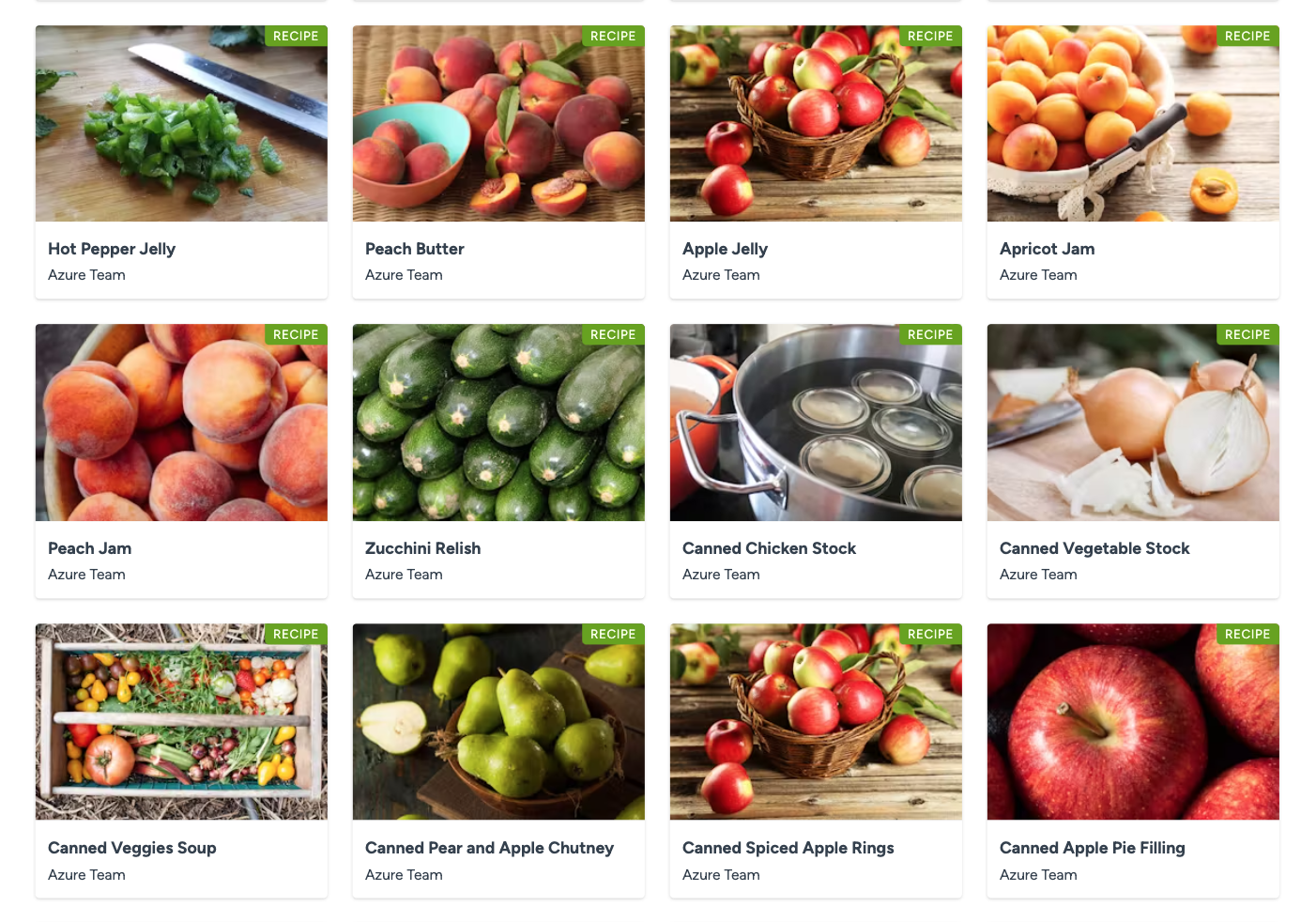The width and height of the screenshot is (1316, 922).
Task: Click the Canned Pear and Apple Chutney title
Action: pyautogui.click(x=489, y=848)
